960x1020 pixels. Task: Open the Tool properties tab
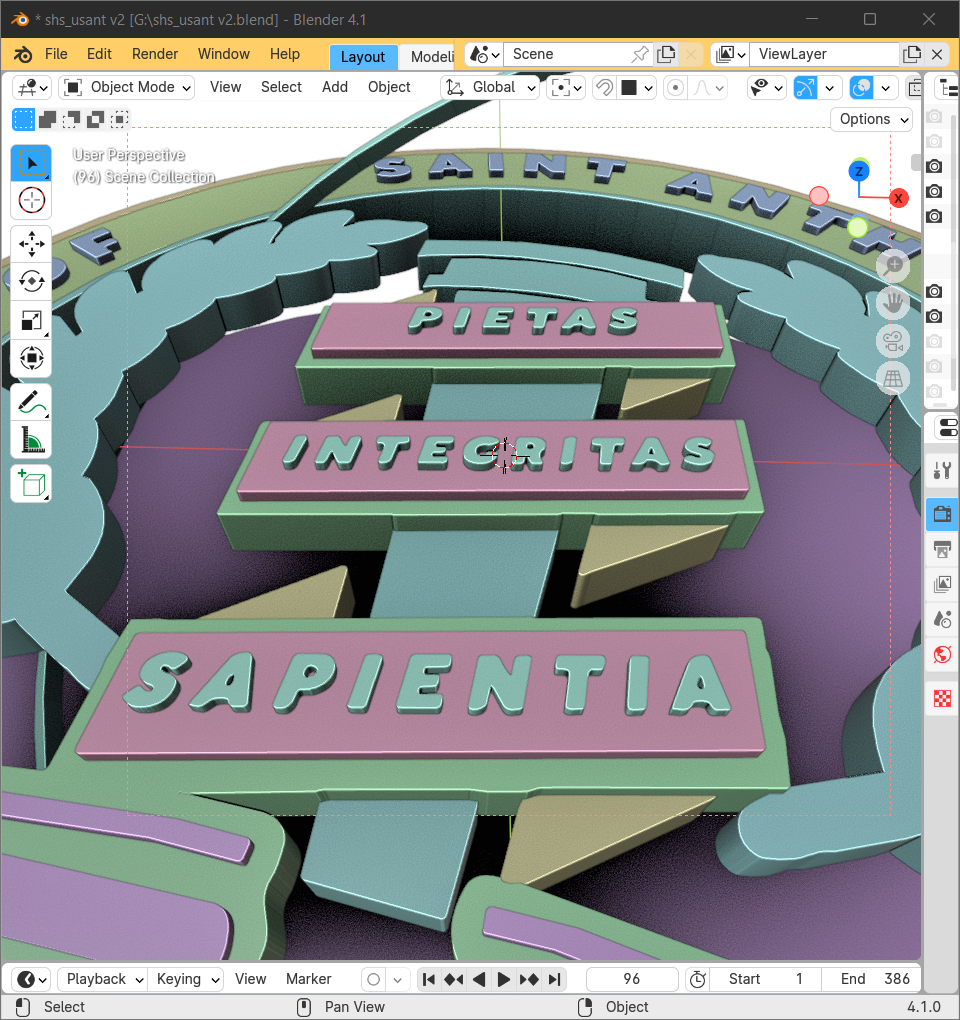click(942, 470)
